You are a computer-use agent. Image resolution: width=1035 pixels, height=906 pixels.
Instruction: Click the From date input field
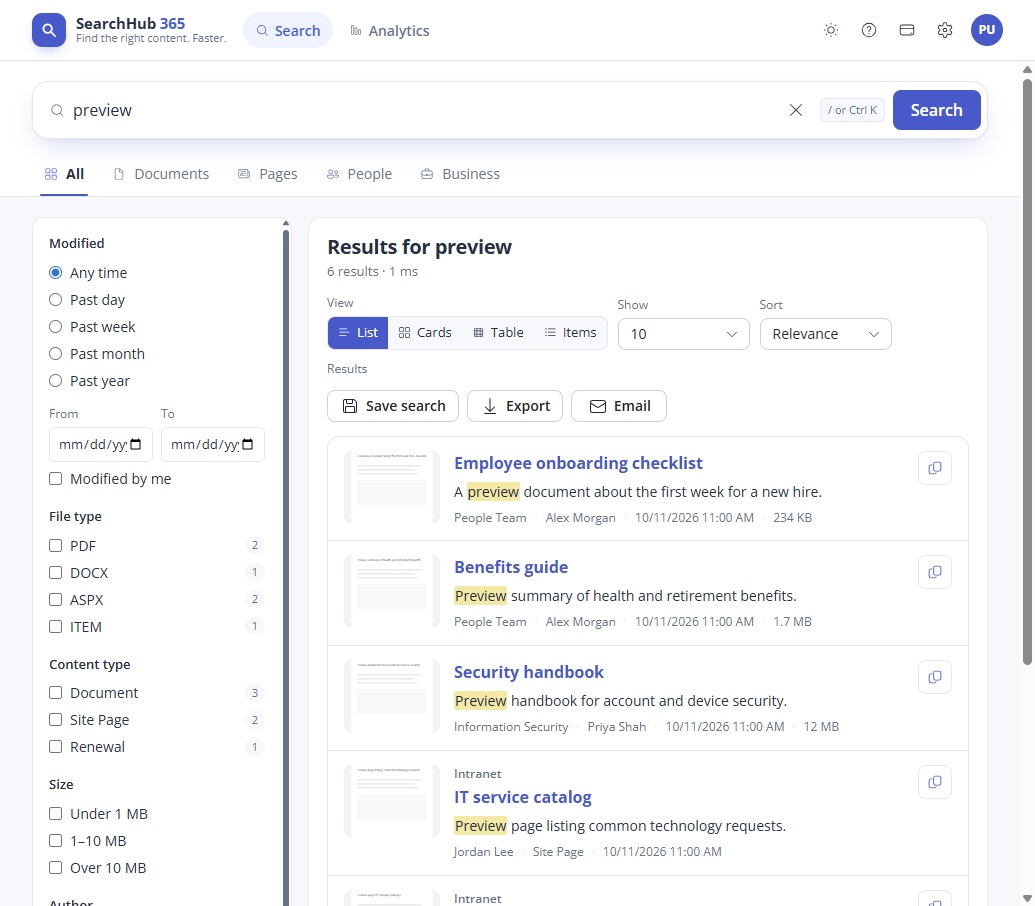click(x=100, y=444)
